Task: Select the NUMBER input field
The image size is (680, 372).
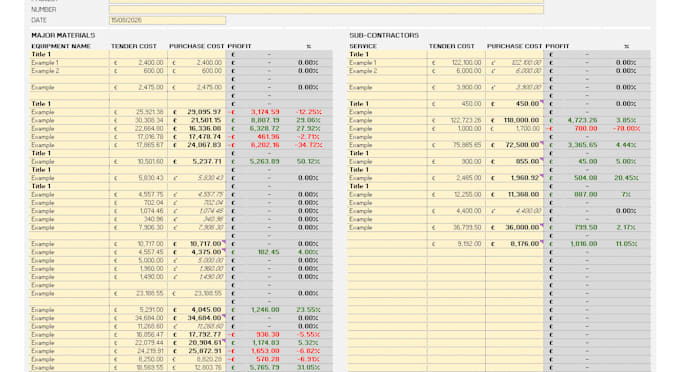Action: pyautogui.click(x=326, y=10)
